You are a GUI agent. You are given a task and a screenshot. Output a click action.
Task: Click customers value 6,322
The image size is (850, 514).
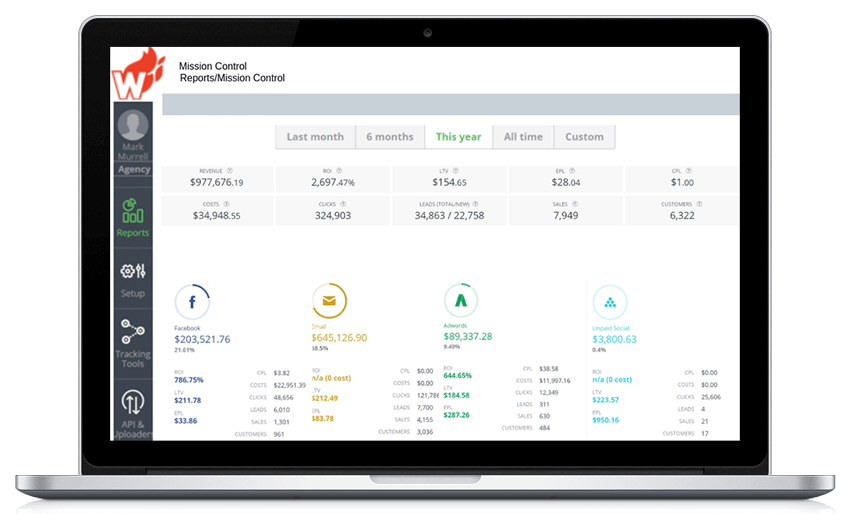click(682, 216)
